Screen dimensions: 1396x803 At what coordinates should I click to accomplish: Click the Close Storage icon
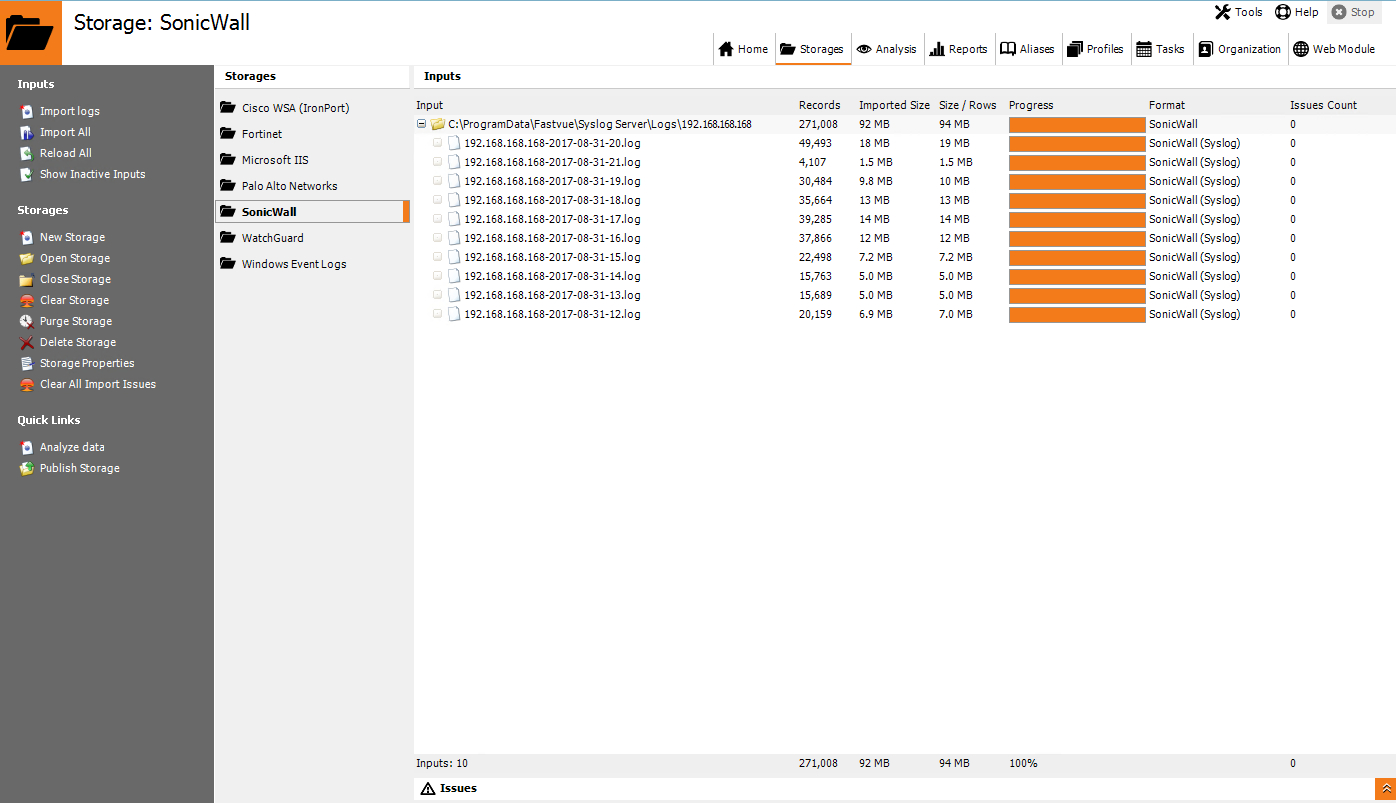(x=27, y=279)
